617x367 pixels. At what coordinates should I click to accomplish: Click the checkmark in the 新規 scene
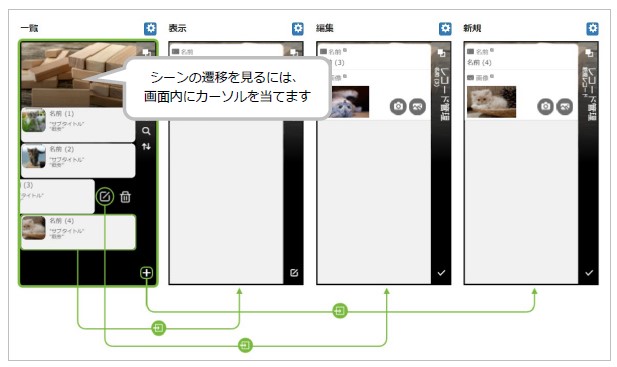click(589, 273)
